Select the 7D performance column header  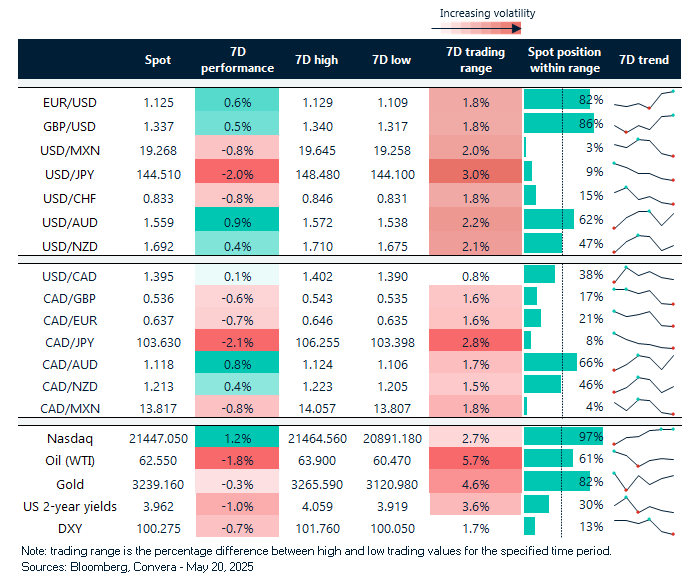pyautogui.click(x=237, y=60)
